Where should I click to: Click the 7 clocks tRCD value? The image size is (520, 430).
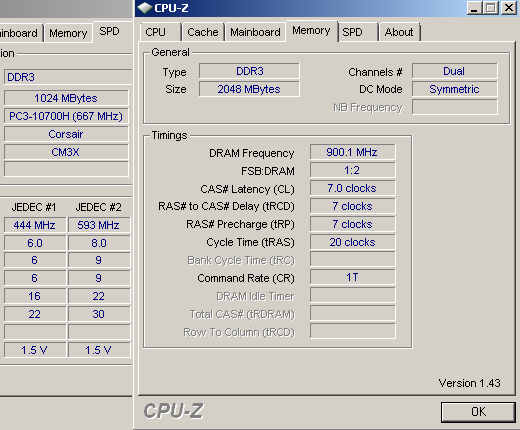click(353, 206)
